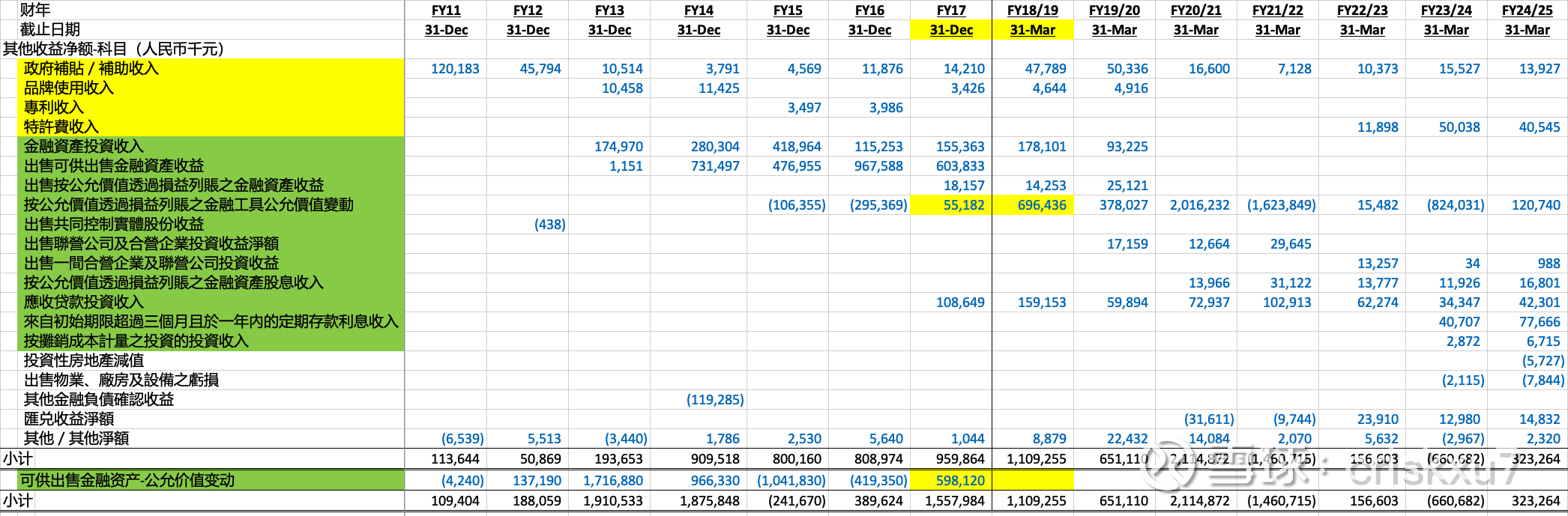This screenshot has width=1568, height=516.
Task: Select the 出售物業、廠房及設備之虧損 row label
Action: pyautogui.click(x=121, y=380)
